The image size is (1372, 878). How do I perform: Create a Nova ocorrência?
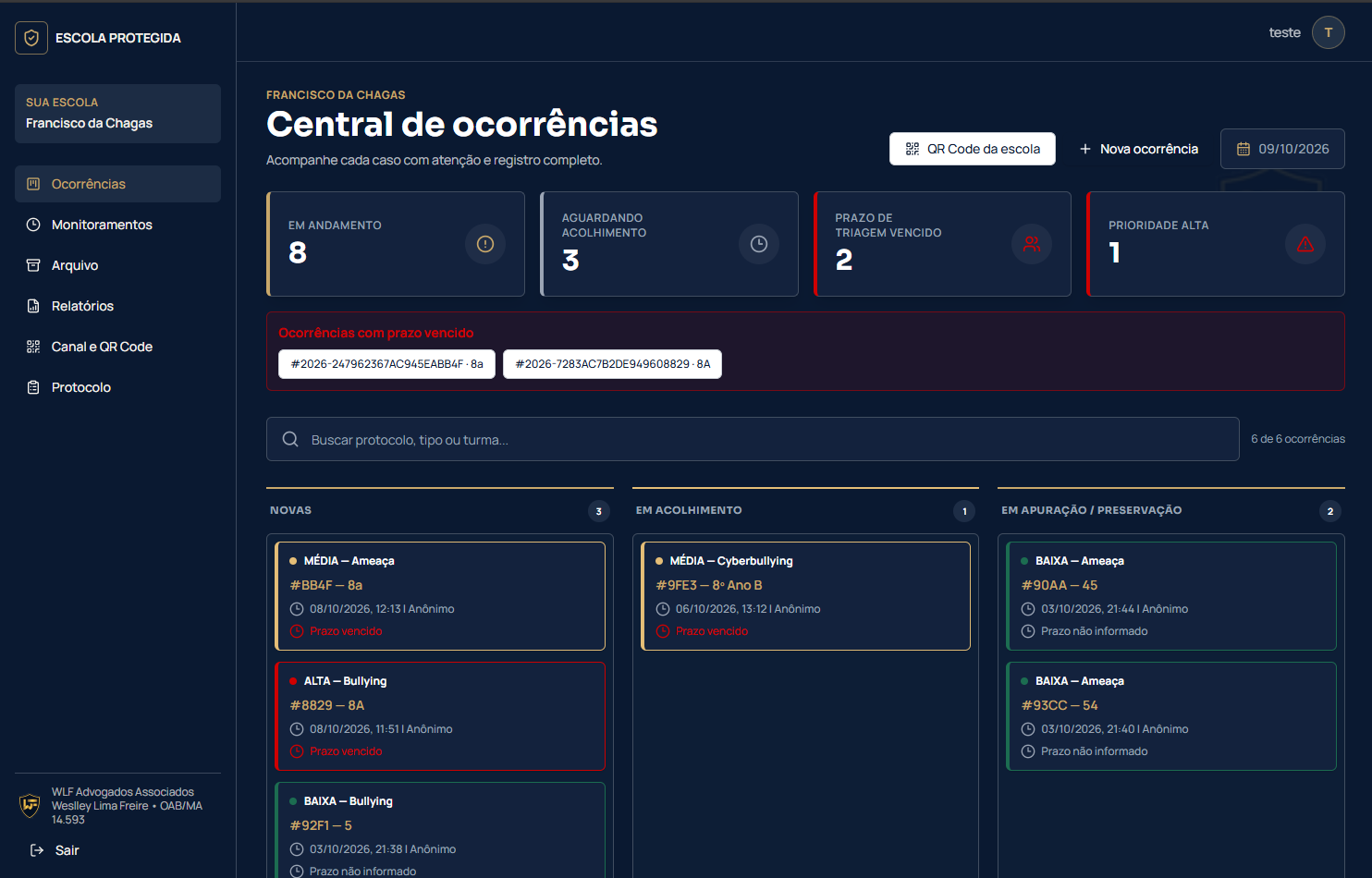coord(1138,149)
